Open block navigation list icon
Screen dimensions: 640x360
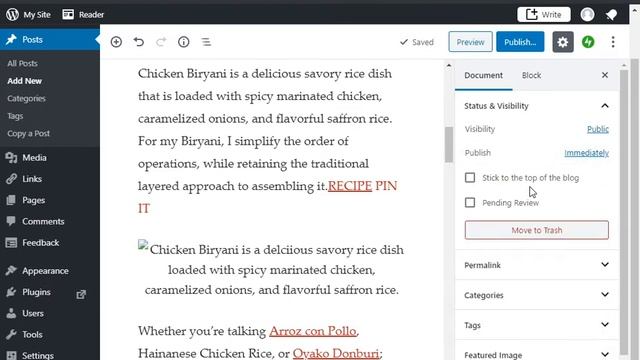206,42
